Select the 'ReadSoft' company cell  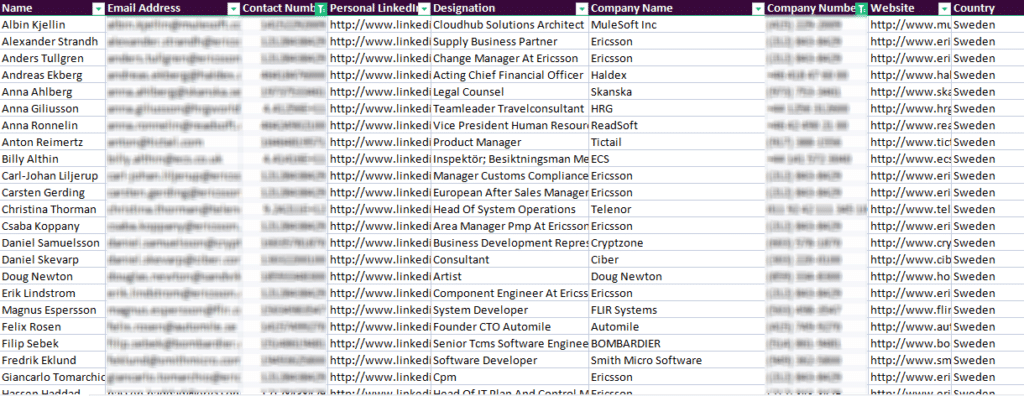coord(677,125)
